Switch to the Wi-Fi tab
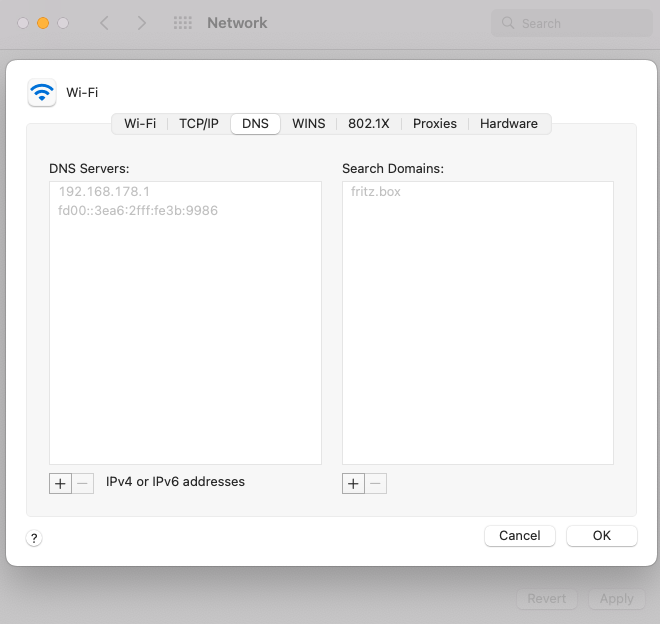 (x=140, y=124)
